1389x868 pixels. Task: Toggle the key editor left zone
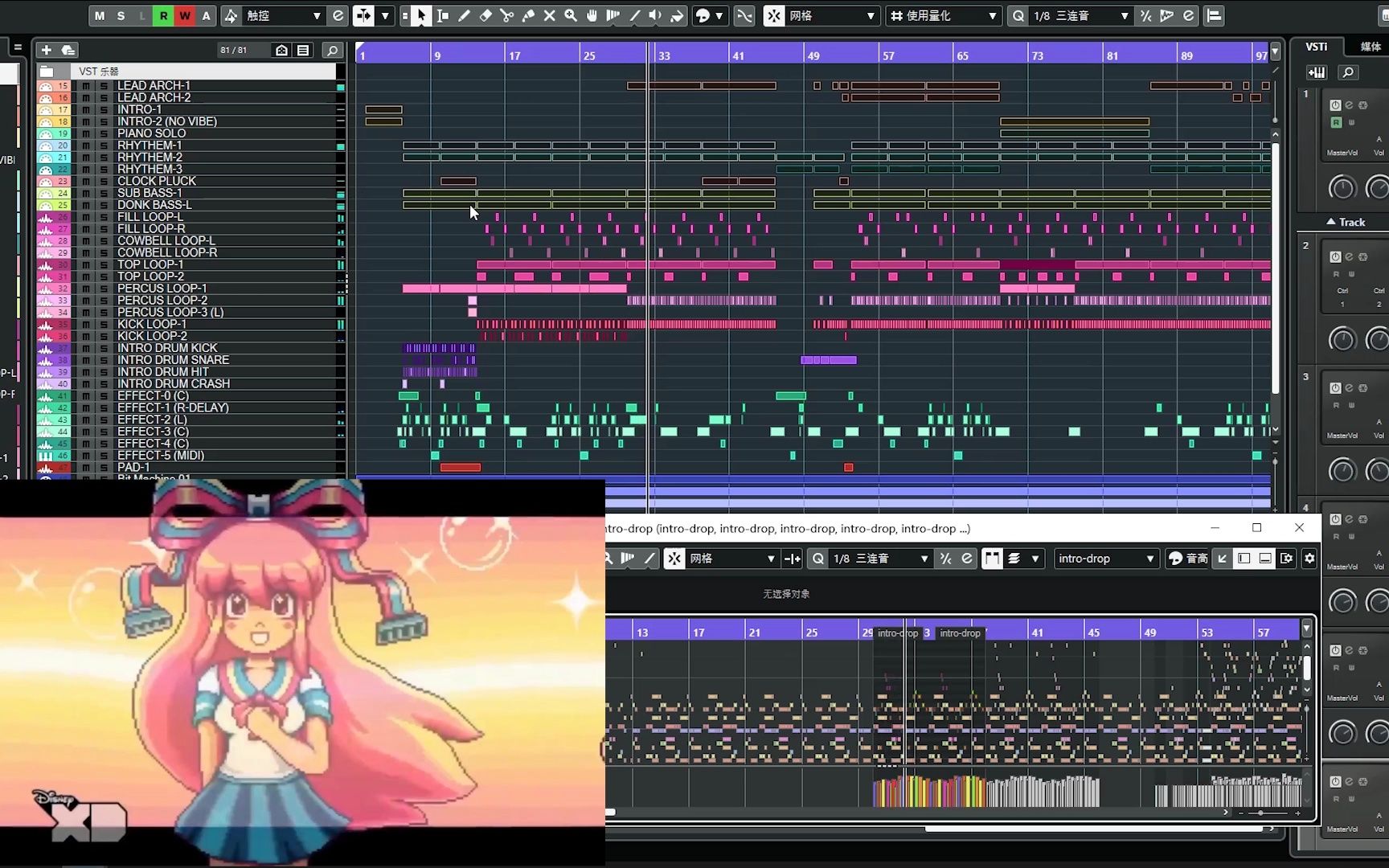(1244, 558)
